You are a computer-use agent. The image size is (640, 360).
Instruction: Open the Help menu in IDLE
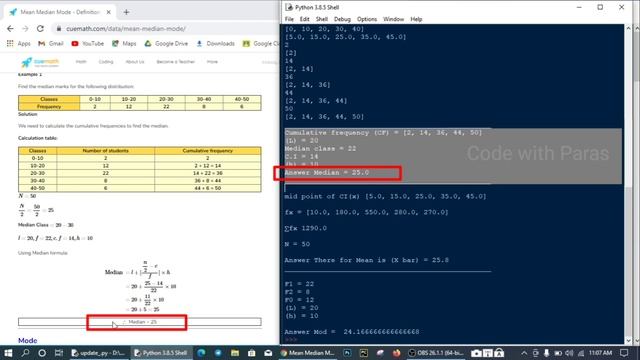(x=416, y=19)
